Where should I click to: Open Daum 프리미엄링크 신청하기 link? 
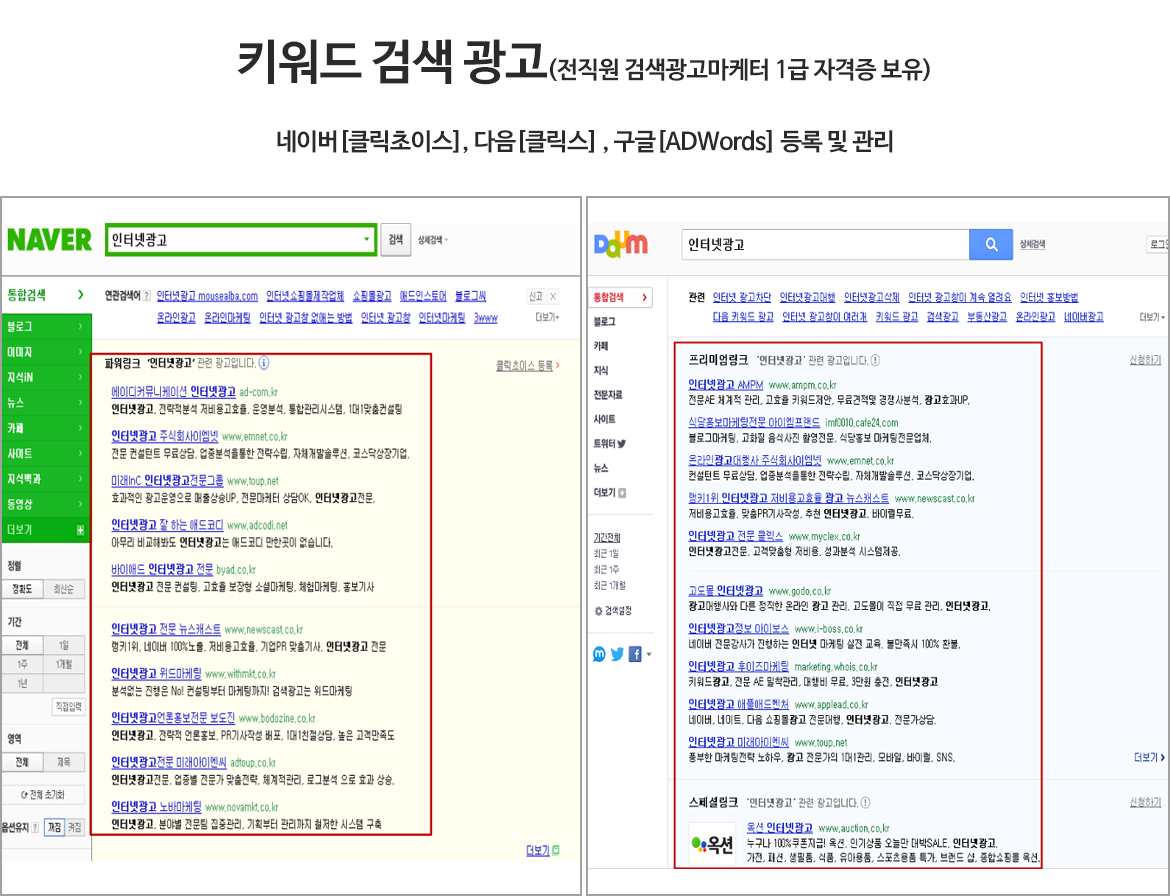[x=1145, y=360]
